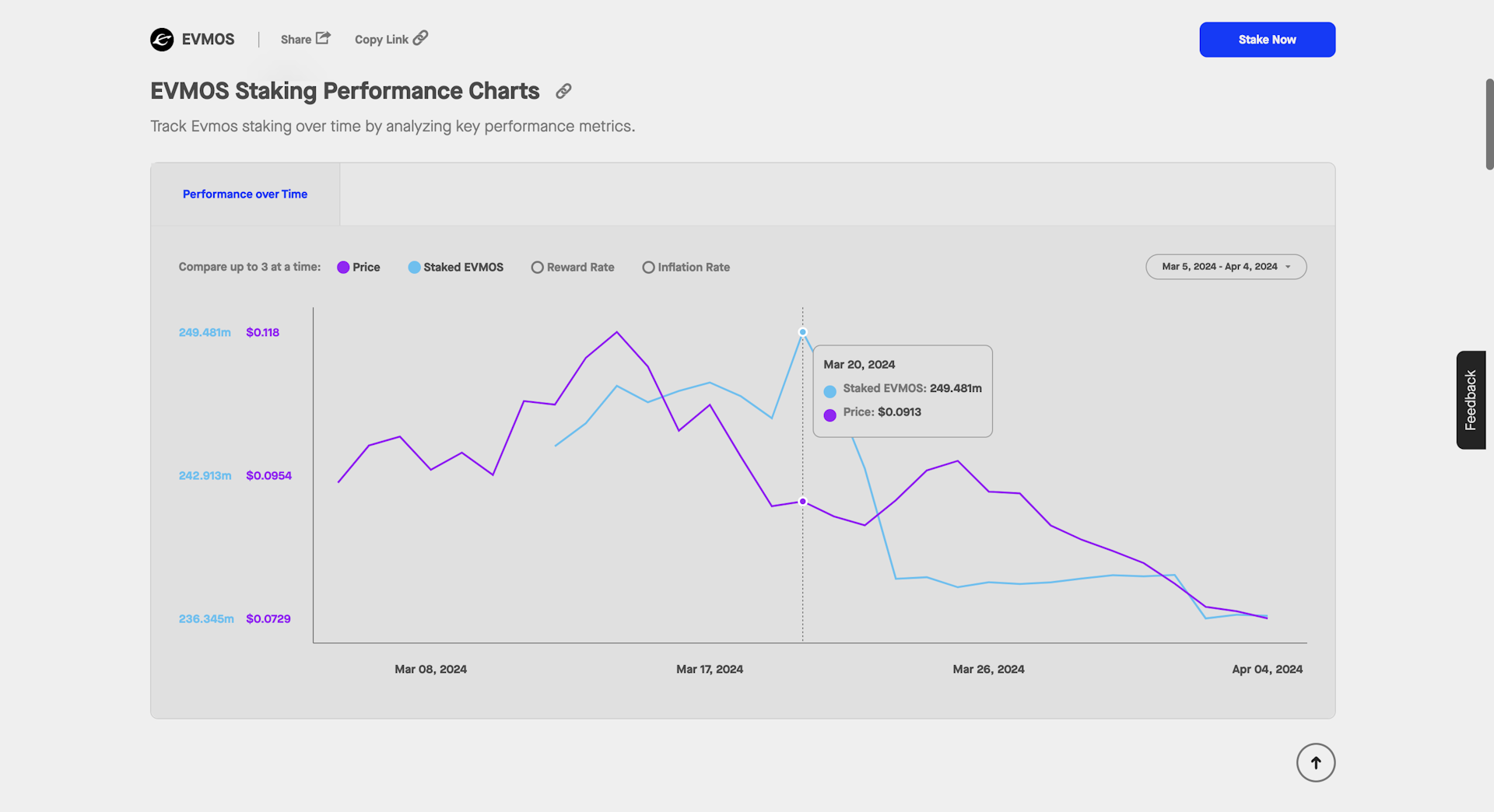Screen dimensions: 1494x812
Task: Click the Share link text
Action: (x=296, y=40)
